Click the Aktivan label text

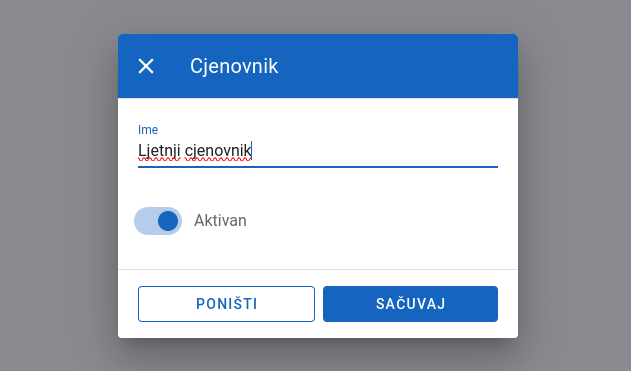220,221
